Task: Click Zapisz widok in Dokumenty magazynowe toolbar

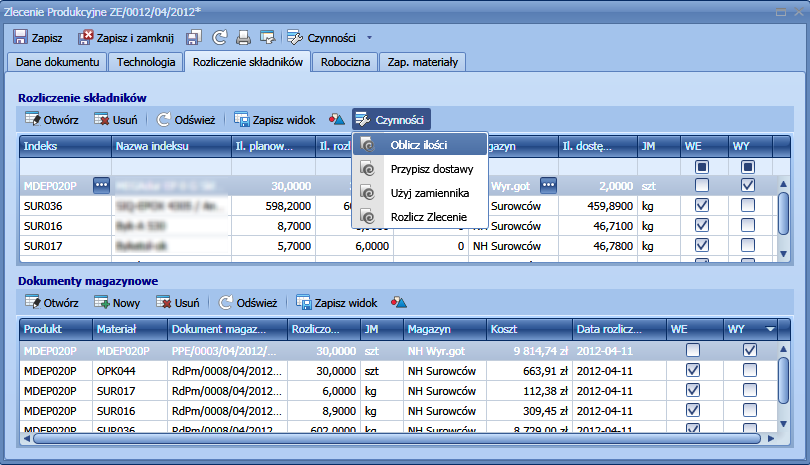Action: click(x=337, y=302)
